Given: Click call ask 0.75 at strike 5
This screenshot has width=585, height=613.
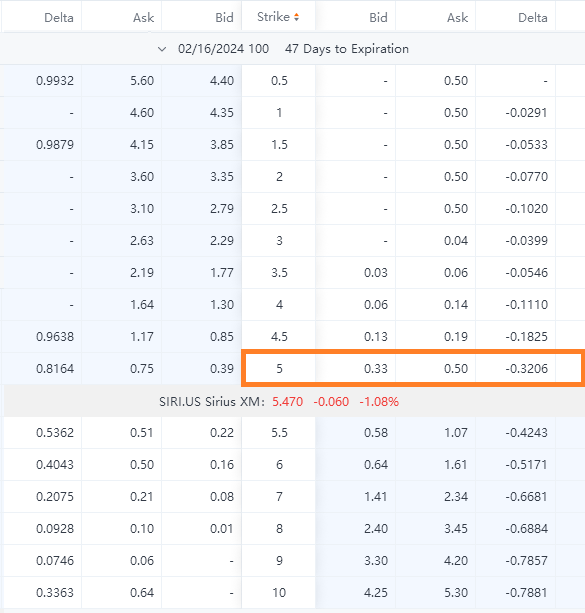Looking at the screenshot, I should point(142,369).
